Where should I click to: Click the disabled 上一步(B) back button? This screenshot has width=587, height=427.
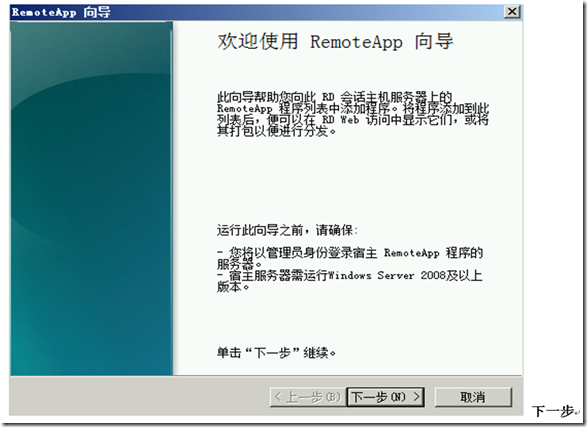[x=308, y=397]
